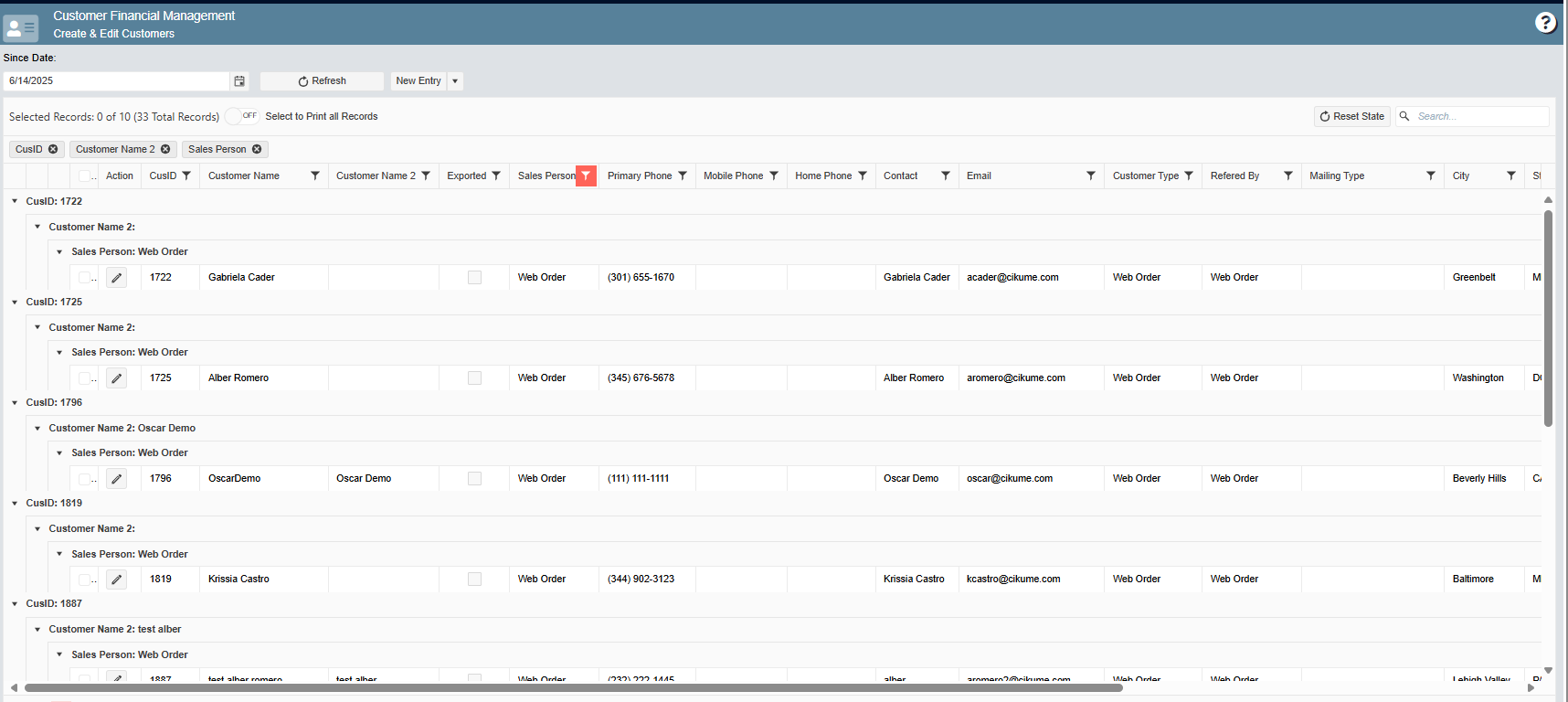Toggle Select to Print all Records switch
This screenshot has width=1568, height=702.
(x=242, y=117)
